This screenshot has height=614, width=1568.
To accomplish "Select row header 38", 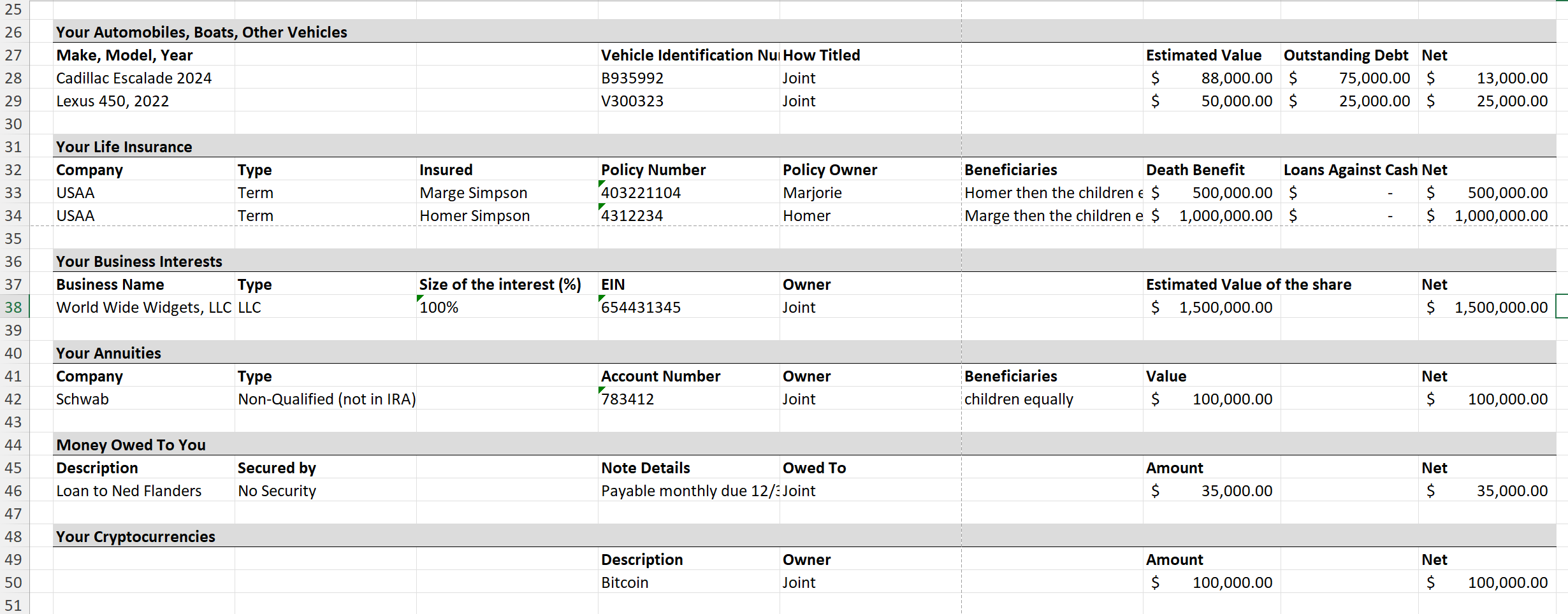I will point(14,307).
